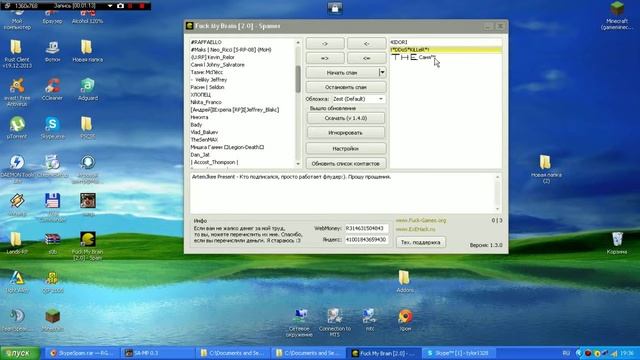This screenshot has height=360, width=640.
Task: Click the Игнорировать button
Action: pos(346,133)
